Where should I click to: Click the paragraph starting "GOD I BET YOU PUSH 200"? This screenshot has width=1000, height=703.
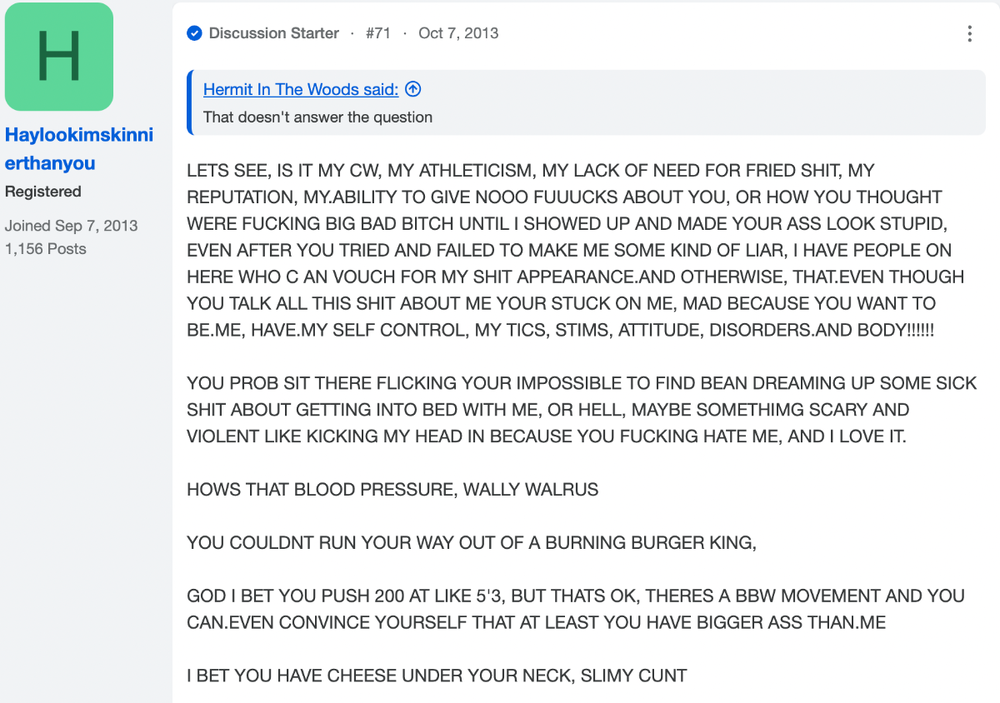575,609
